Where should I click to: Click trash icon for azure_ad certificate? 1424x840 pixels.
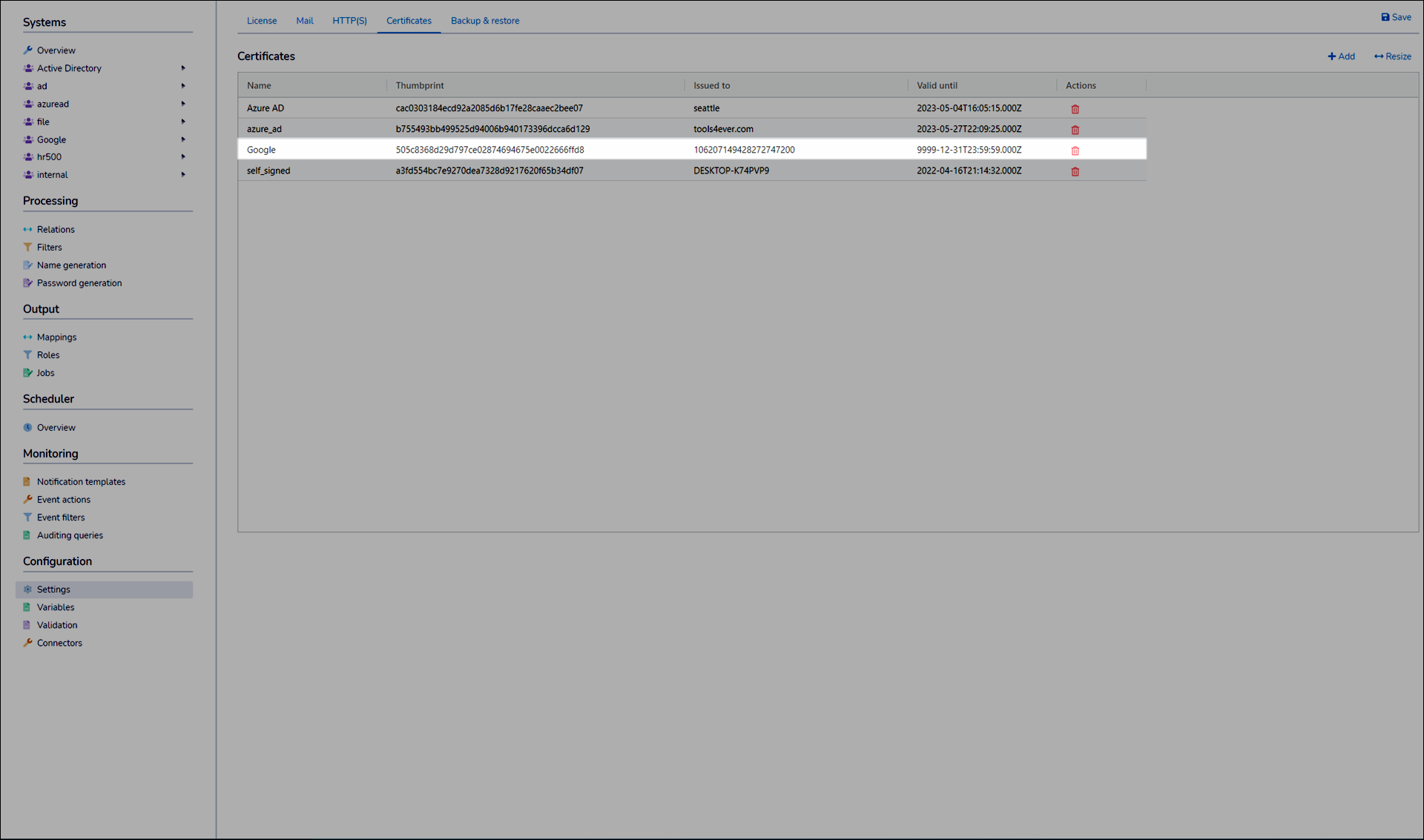[1075, 130]
